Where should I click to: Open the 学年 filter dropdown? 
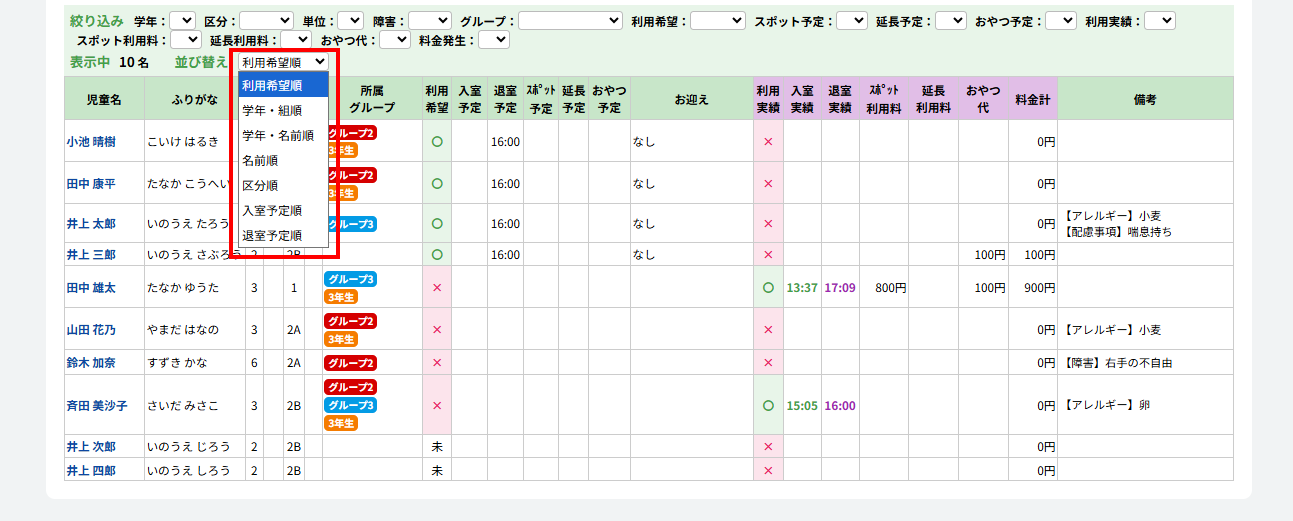[x=183, y=20]
